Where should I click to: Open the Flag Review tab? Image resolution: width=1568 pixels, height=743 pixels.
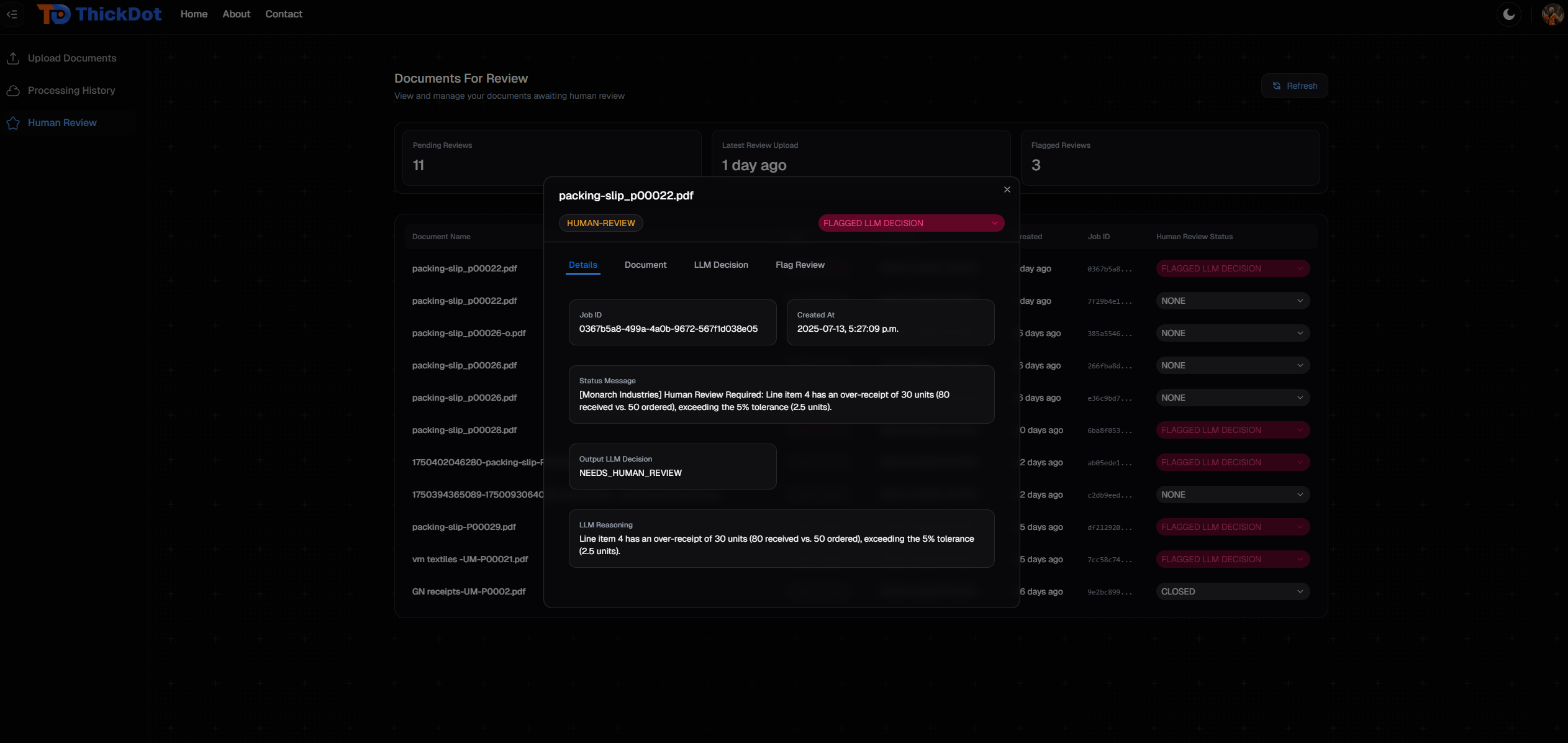coord(799,265)
